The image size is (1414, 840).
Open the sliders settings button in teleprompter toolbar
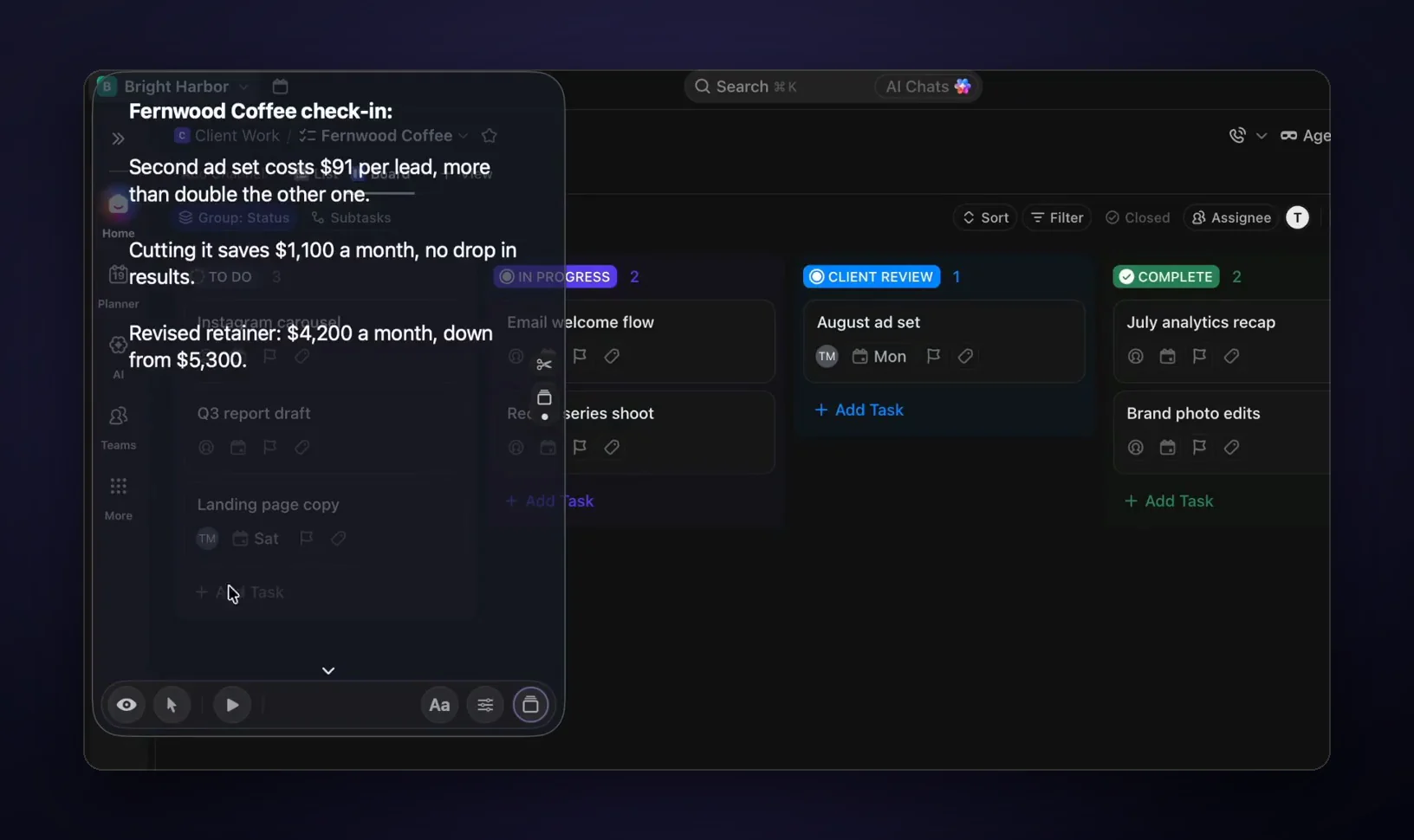485,705
